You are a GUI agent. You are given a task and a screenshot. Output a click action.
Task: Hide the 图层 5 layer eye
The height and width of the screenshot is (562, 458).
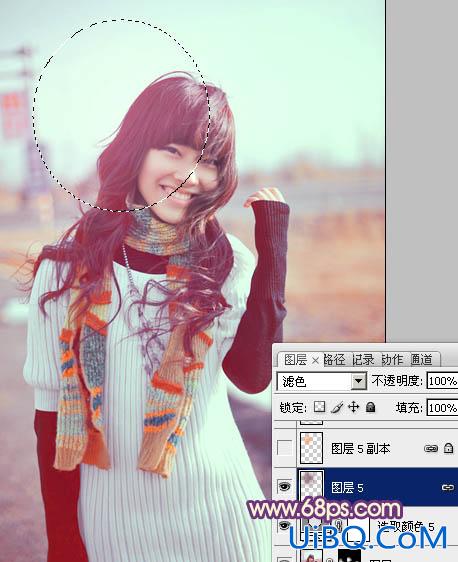[285, 486]
